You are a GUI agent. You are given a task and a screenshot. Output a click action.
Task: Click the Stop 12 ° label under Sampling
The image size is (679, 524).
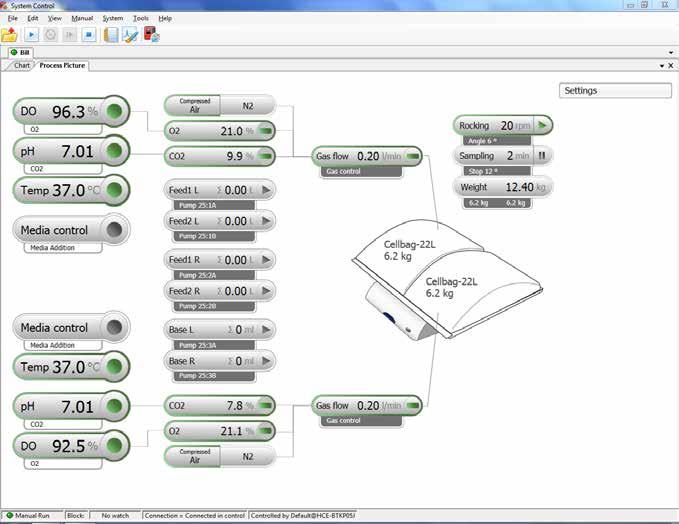(x=497, y=171)
